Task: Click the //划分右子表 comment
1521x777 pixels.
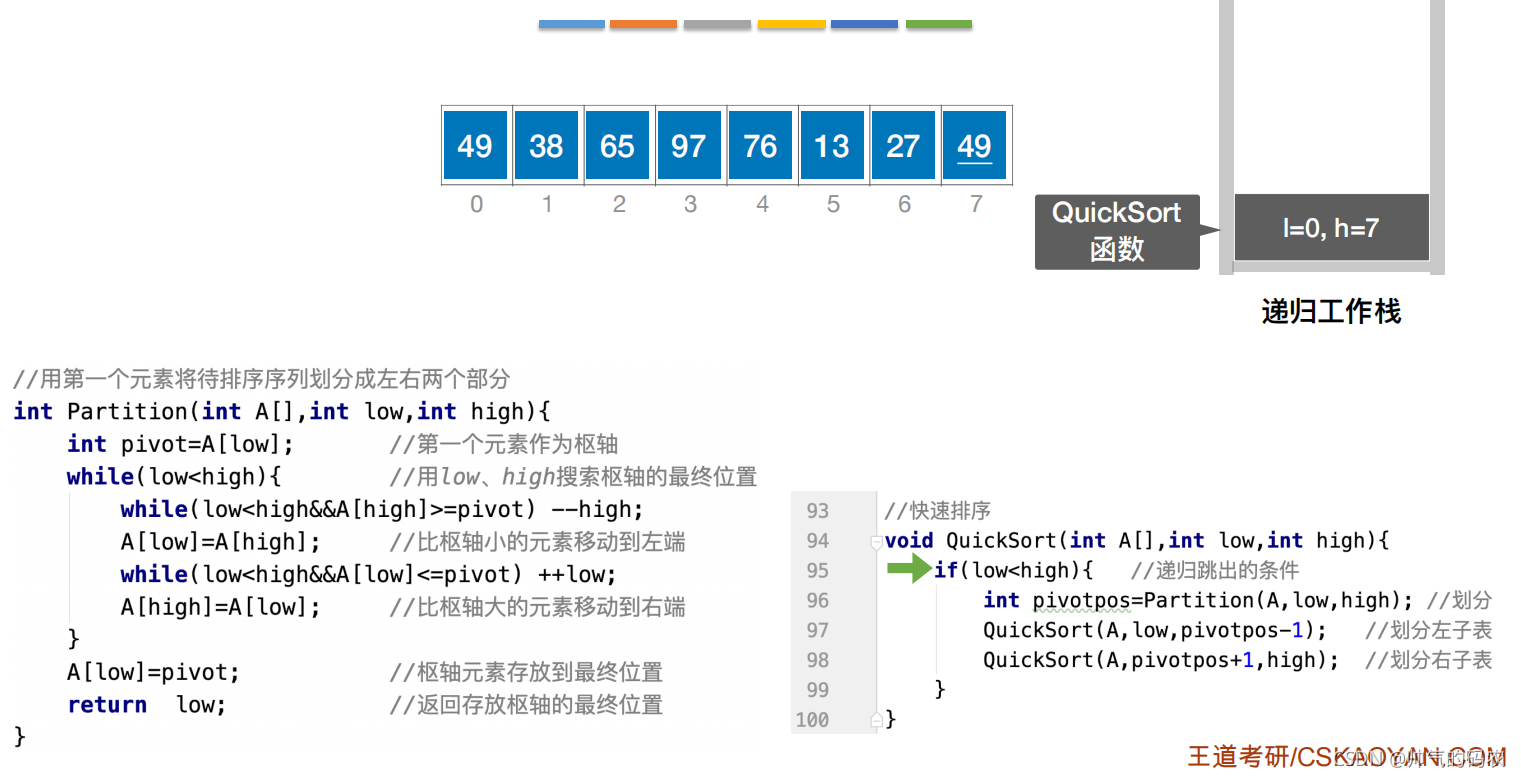Action: [x=1428, y=659]
